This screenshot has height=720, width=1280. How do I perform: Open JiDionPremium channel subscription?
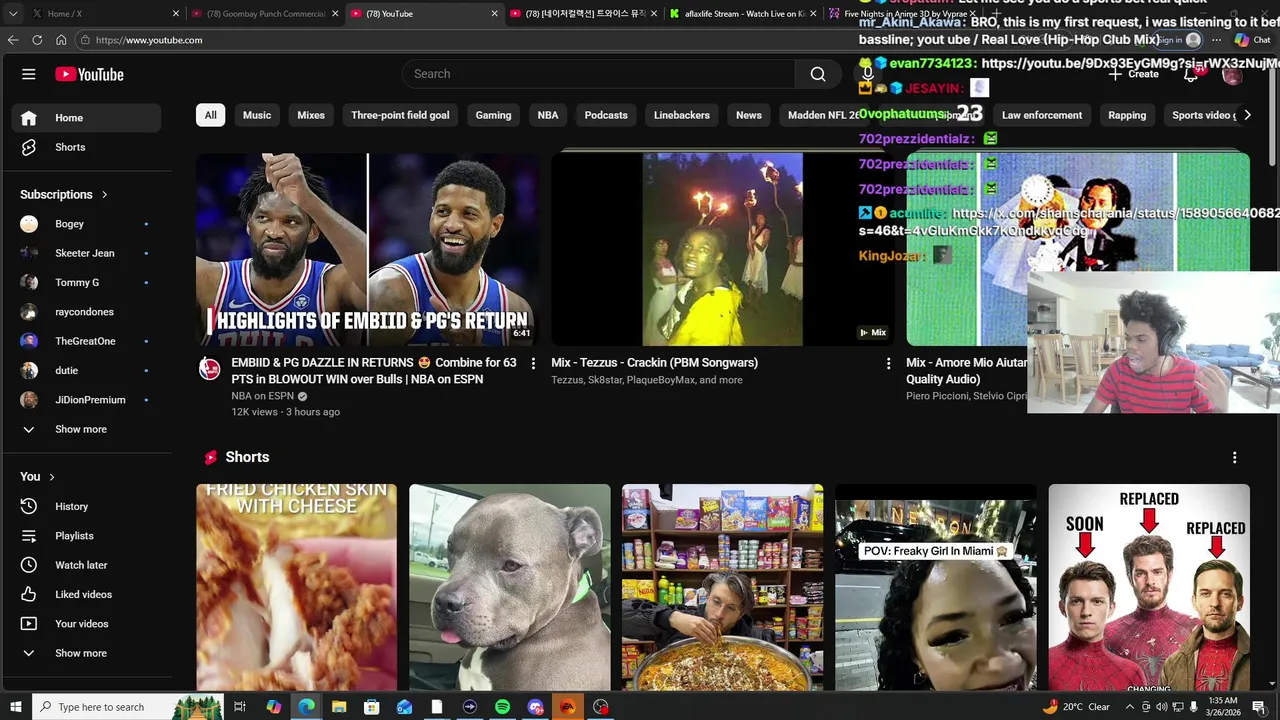click(x=86, y=400)
